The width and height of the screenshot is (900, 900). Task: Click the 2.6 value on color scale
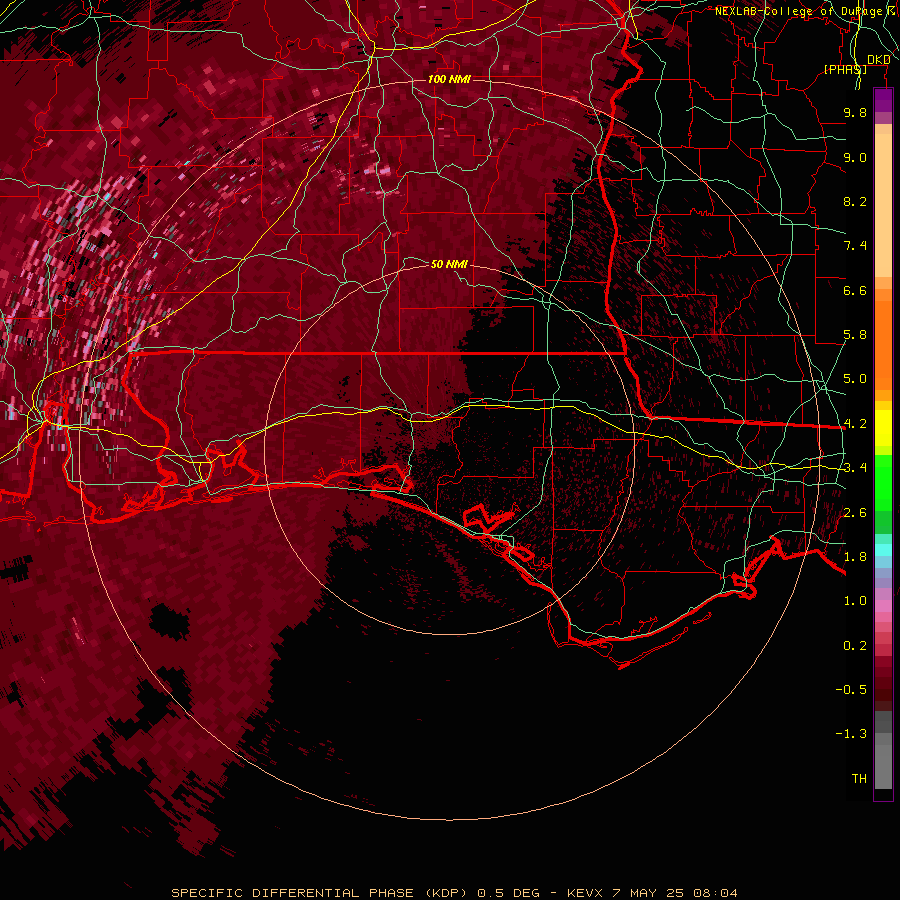pyautogui.click(x=855, y=513)
